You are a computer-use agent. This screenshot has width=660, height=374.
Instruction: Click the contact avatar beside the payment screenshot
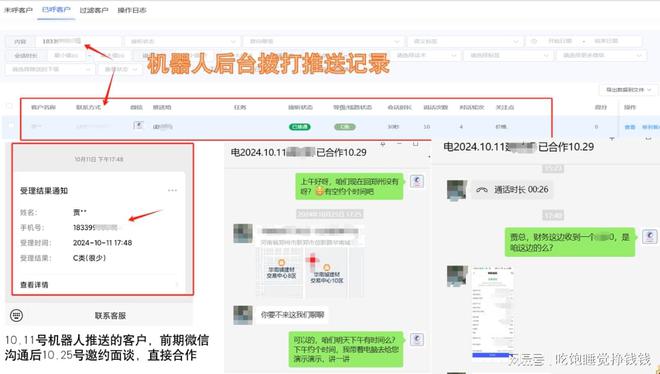click(457, 276)
